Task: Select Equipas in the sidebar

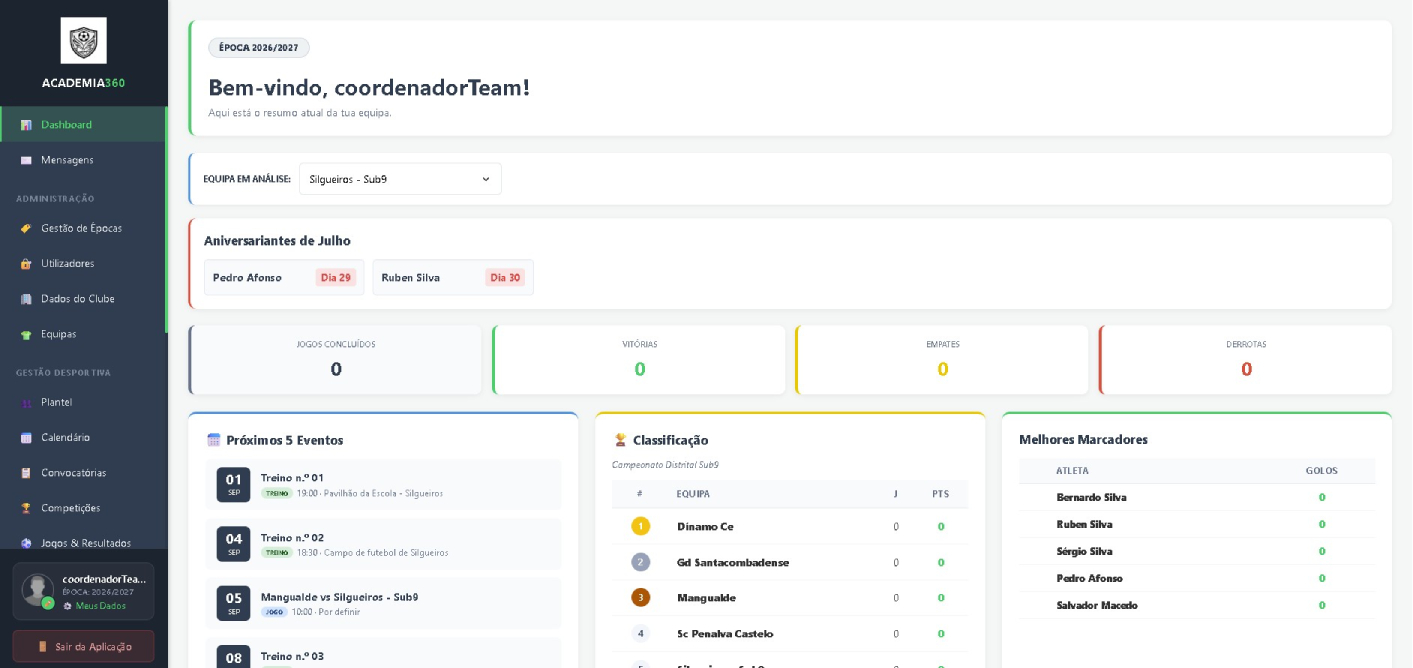Action: click(x=83, y=334)
